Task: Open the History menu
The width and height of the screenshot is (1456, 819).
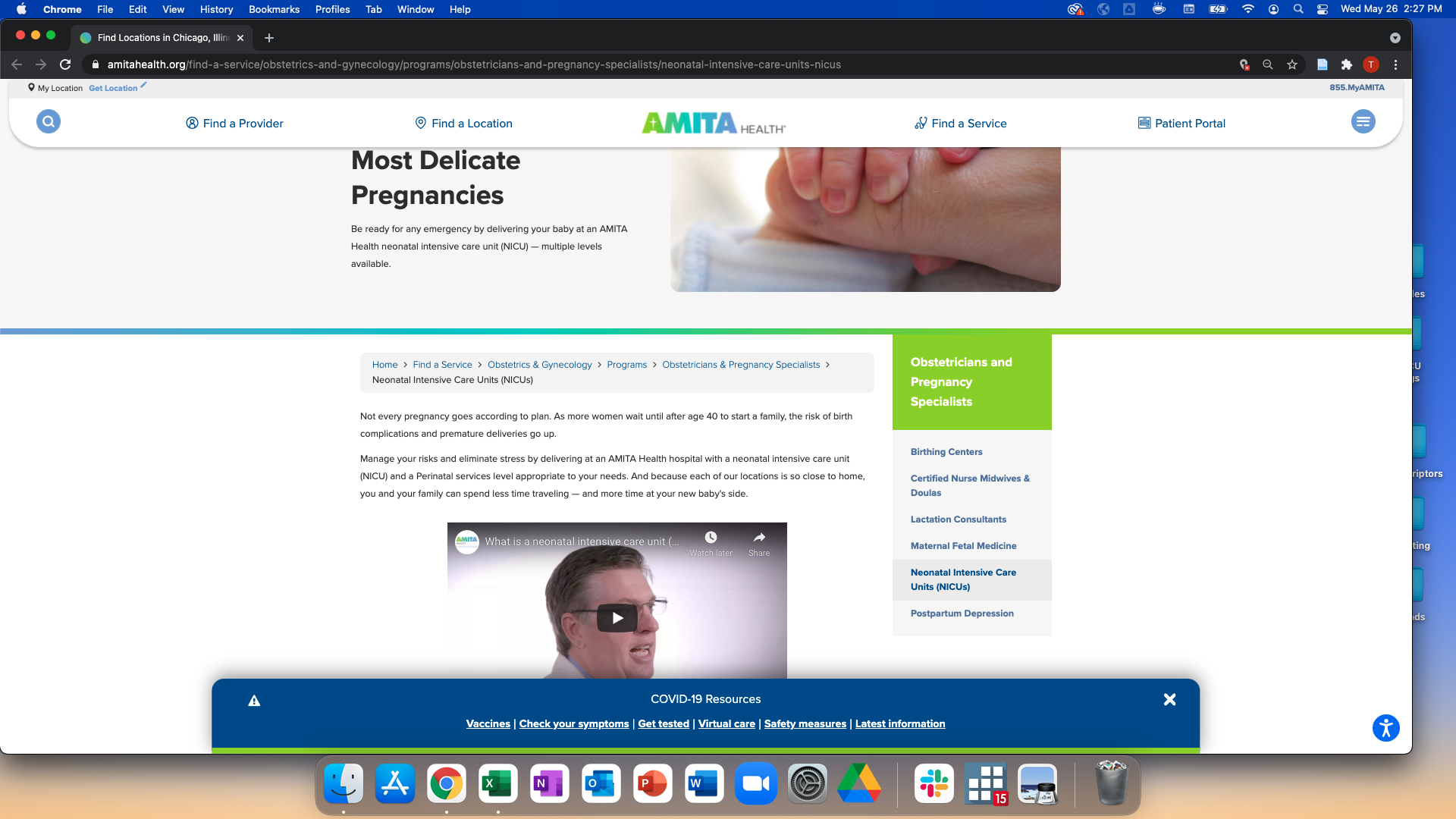Action: (216, 9)
